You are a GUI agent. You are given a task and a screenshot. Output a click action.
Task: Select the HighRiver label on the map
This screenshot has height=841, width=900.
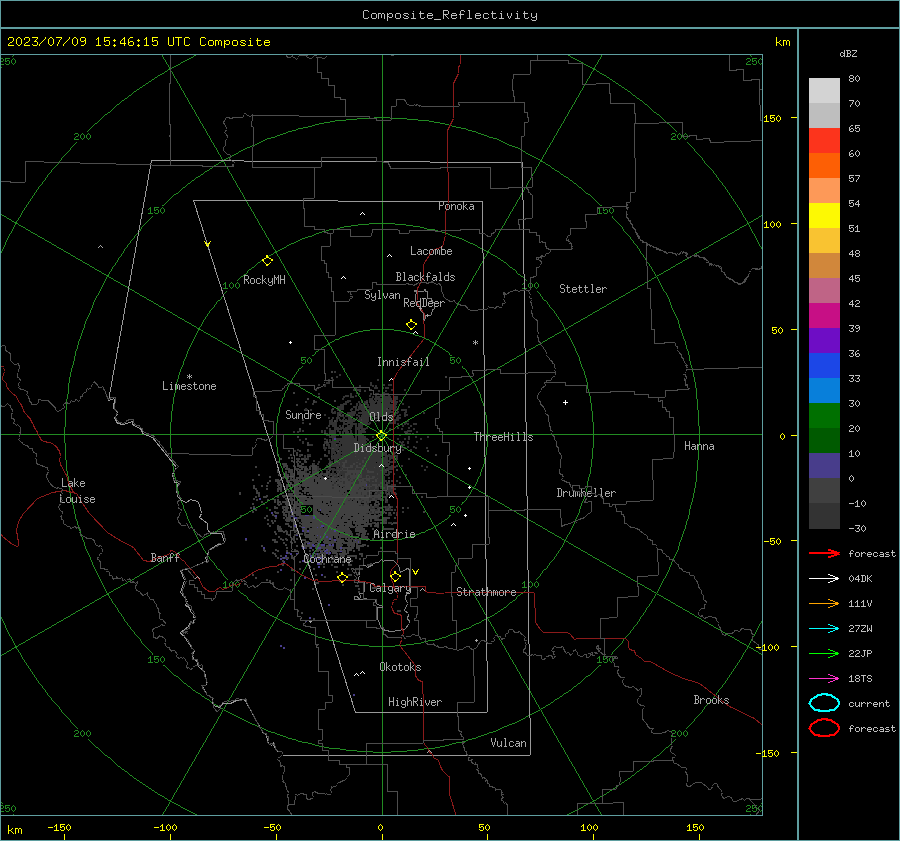(415, 702)
